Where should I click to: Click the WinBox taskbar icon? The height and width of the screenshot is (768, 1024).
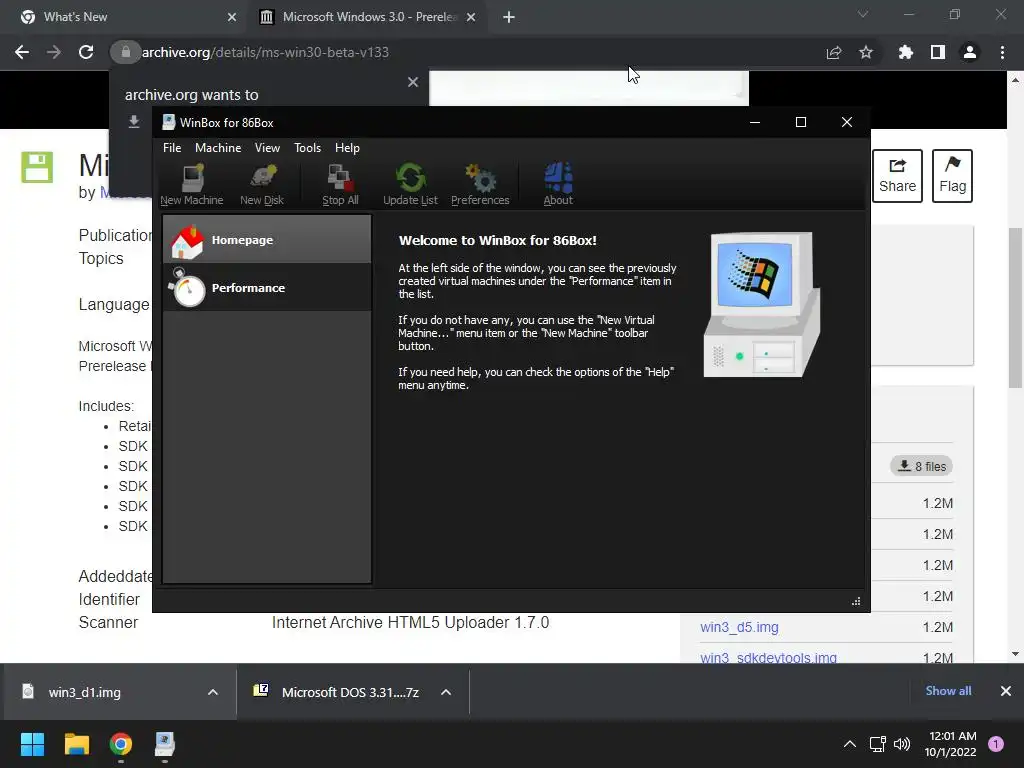tap(165, 744)
